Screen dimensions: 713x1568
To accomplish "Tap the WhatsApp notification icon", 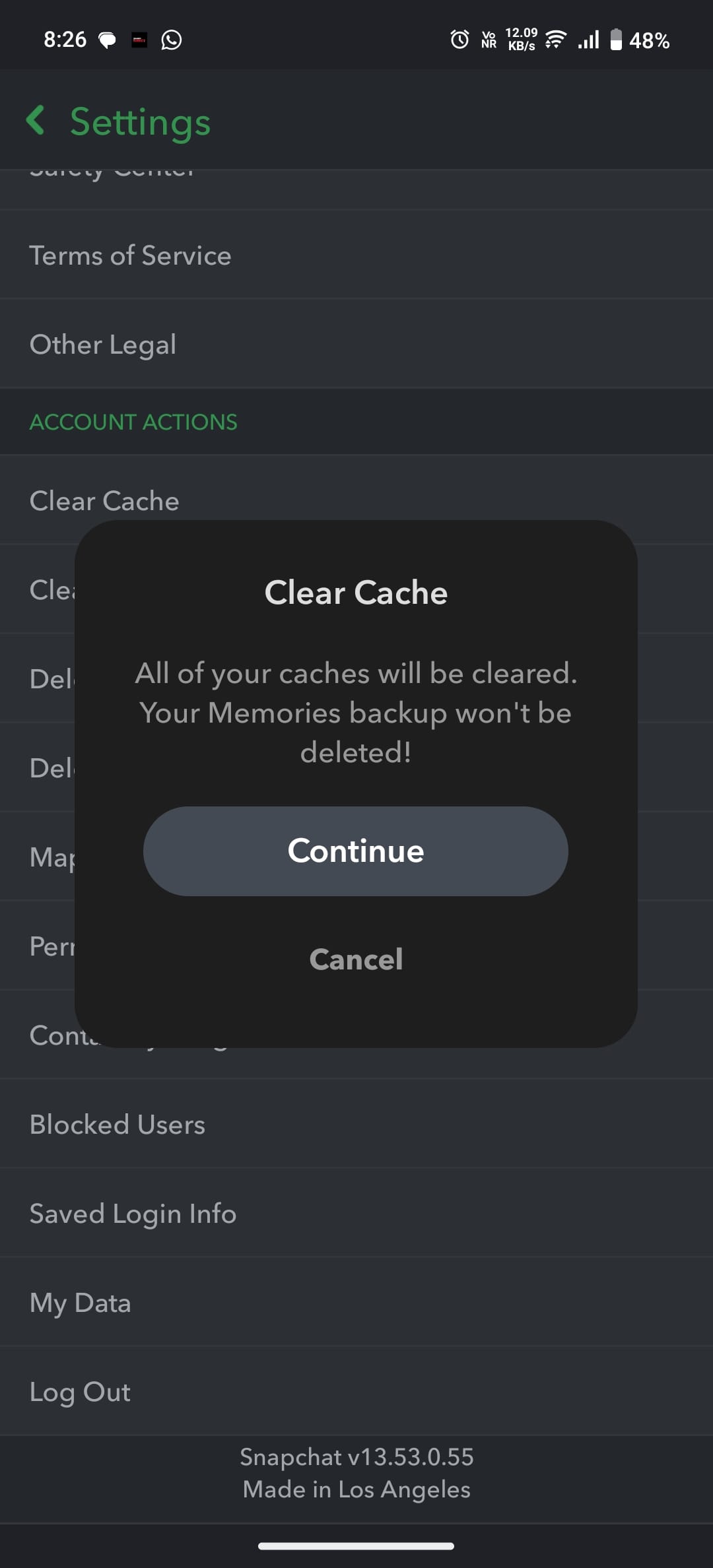I will 171,40.
